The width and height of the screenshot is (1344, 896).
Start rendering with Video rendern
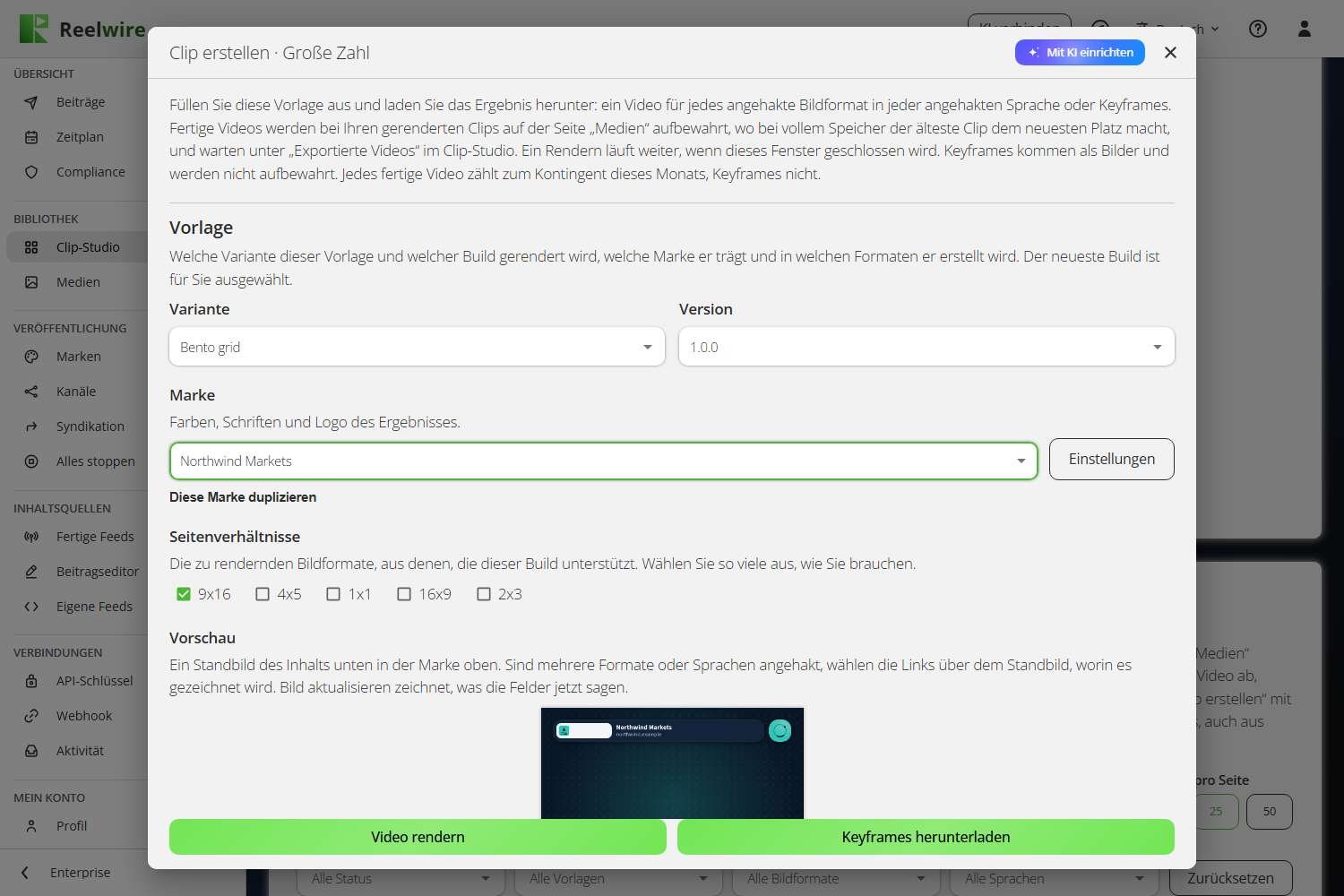[x=418, y=837]
